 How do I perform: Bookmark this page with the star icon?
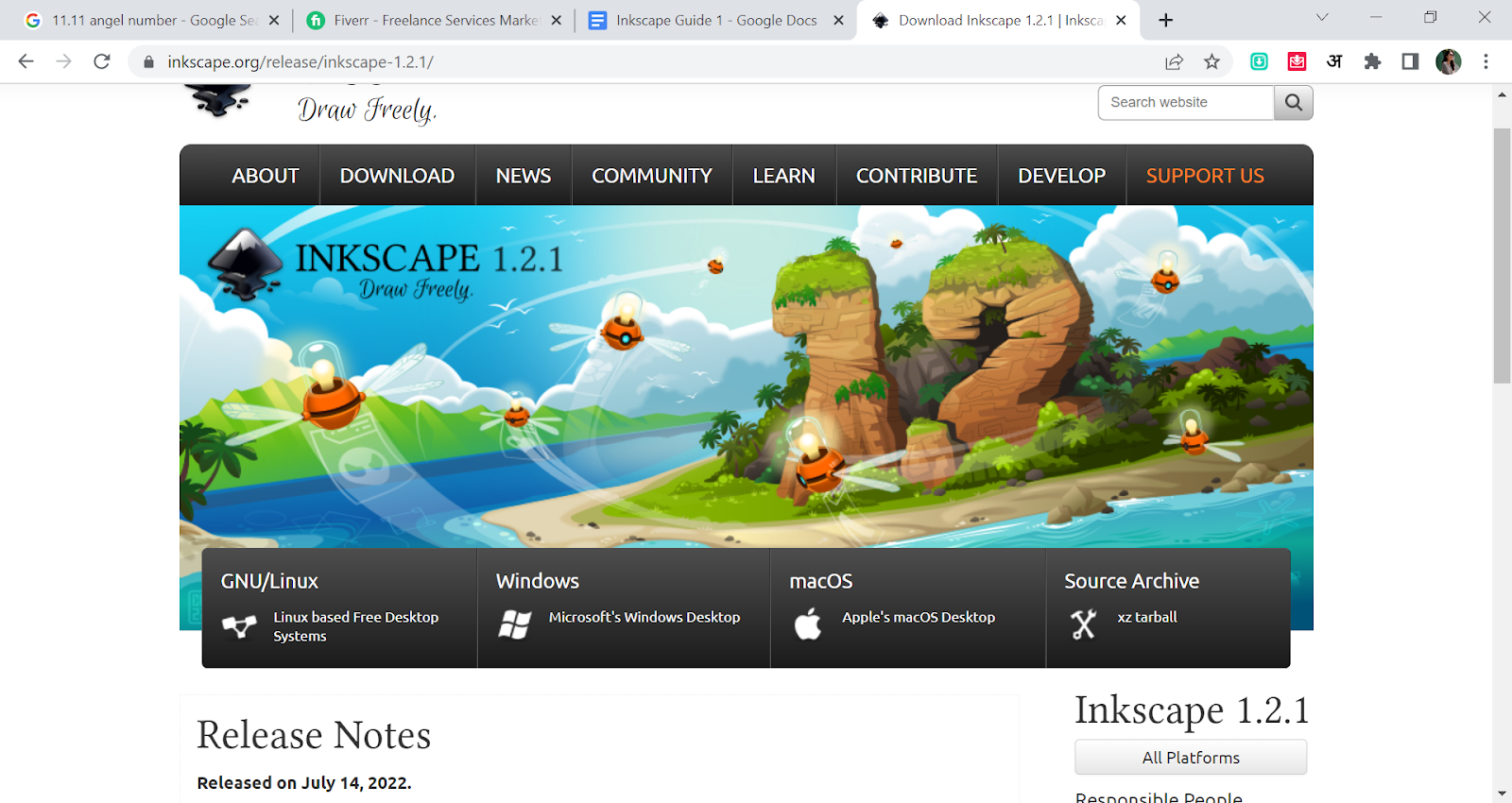1211,61
